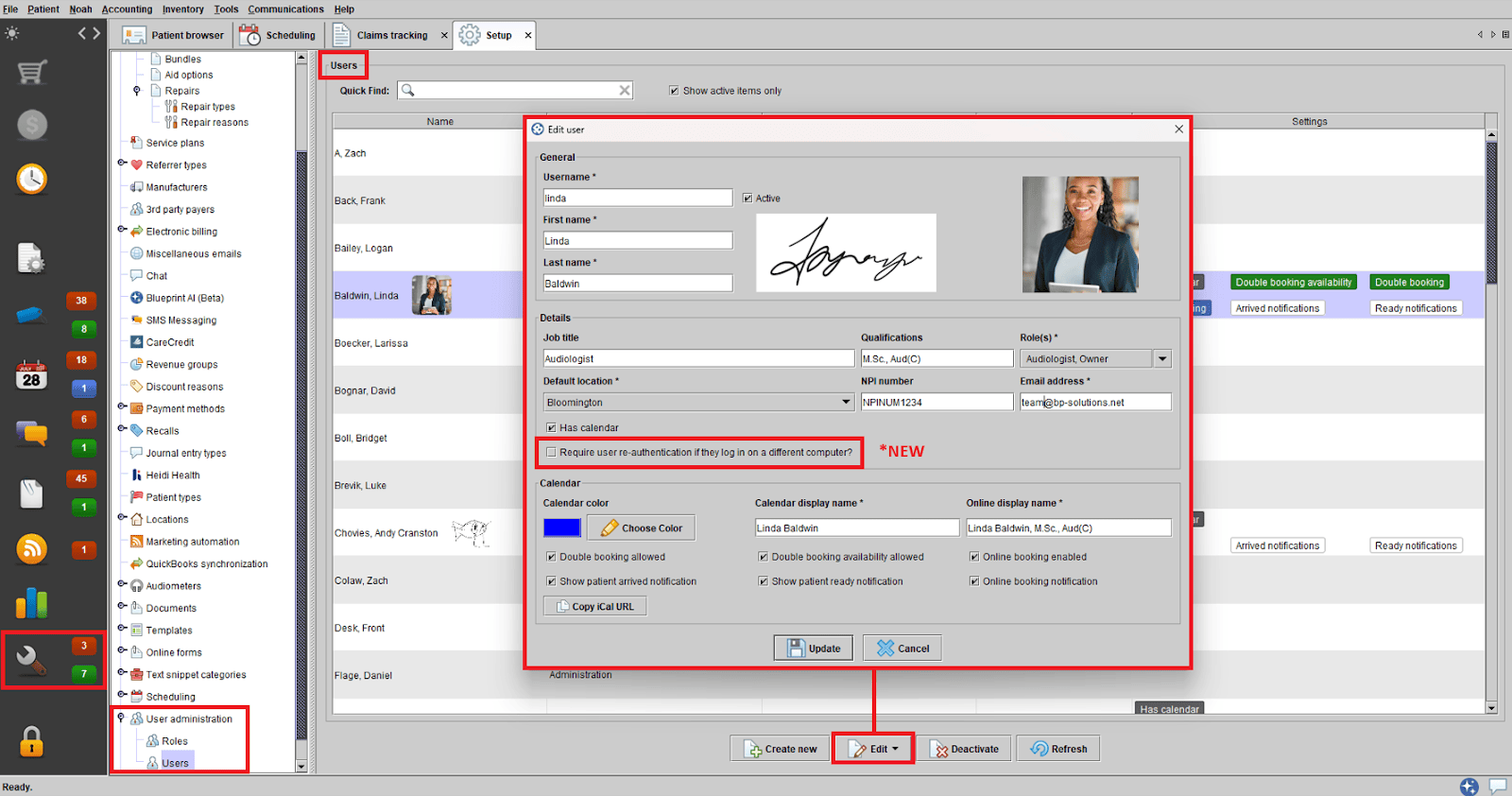
Task: Click the Update button
Action: pyautogui.click(x=813, y=649)
